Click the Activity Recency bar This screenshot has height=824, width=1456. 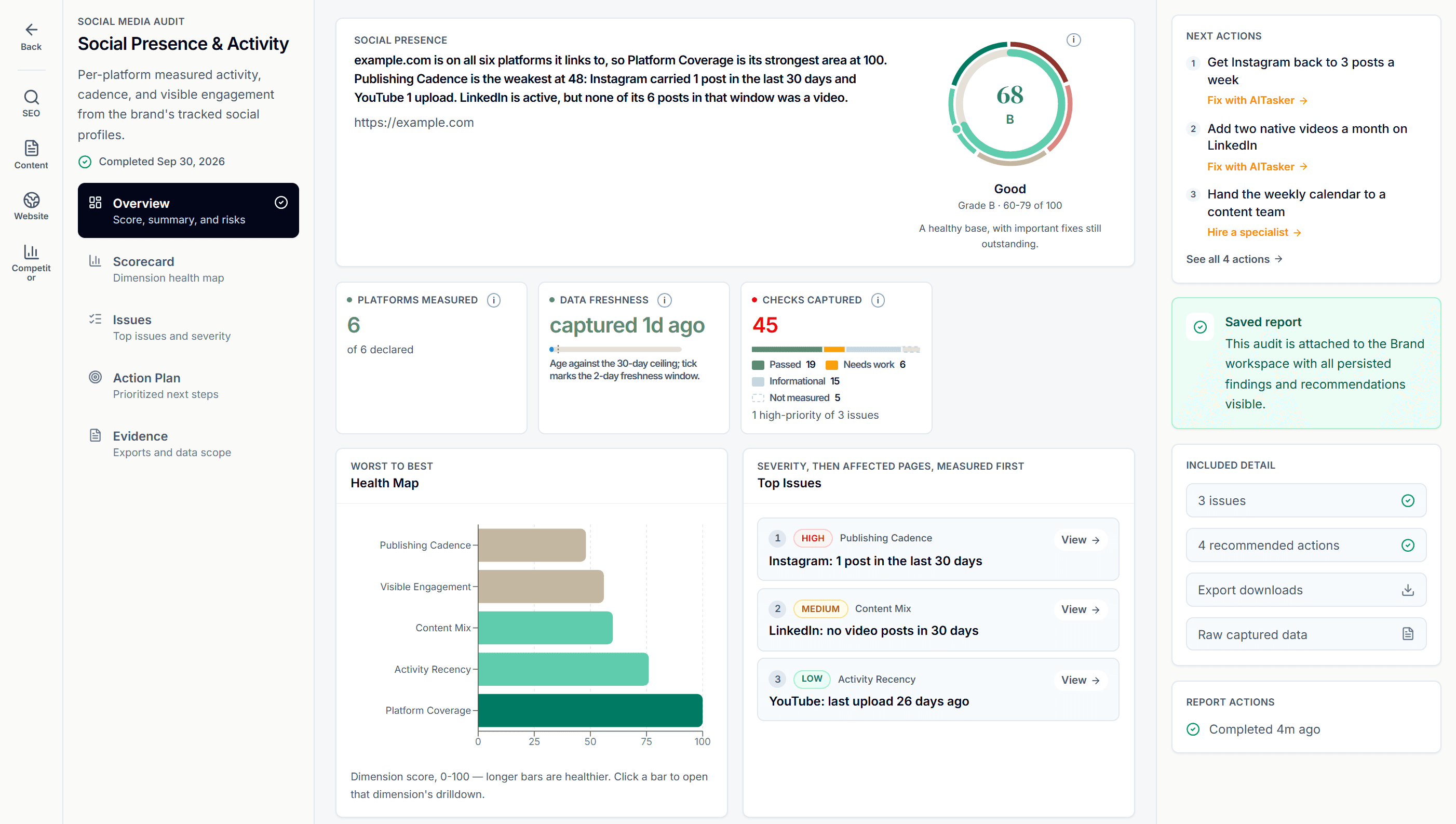point(563,669)
